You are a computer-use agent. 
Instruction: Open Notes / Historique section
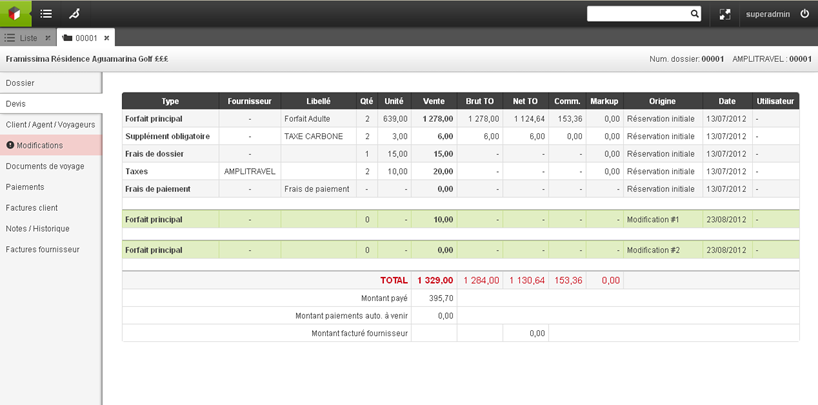coord(37,229)
